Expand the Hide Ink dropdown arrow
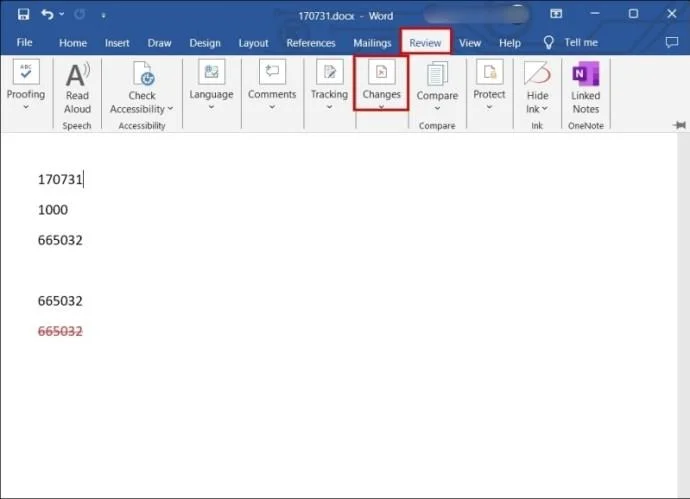 click(x=545, y=109)
